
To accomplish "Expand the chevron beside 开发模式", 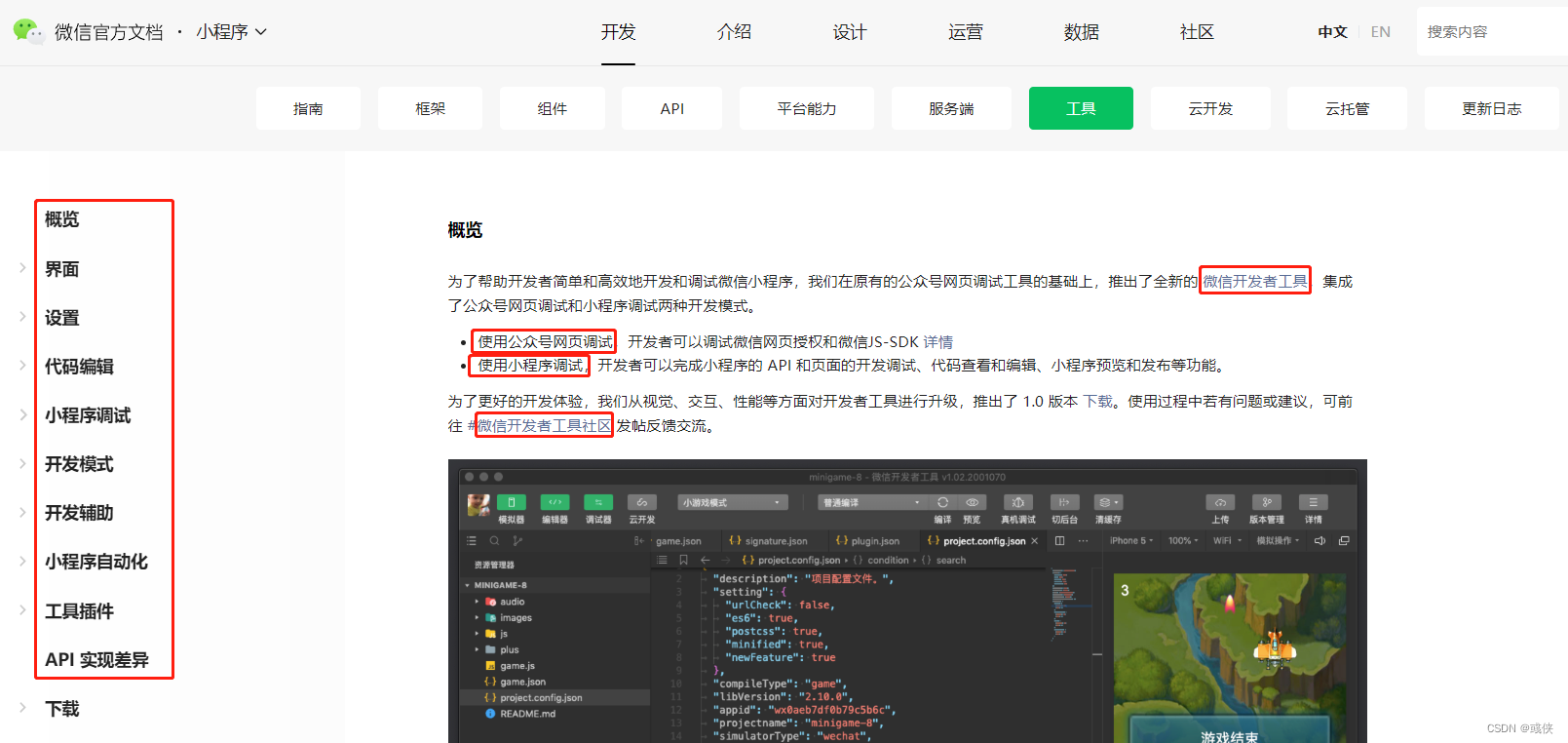I will 22,463.
